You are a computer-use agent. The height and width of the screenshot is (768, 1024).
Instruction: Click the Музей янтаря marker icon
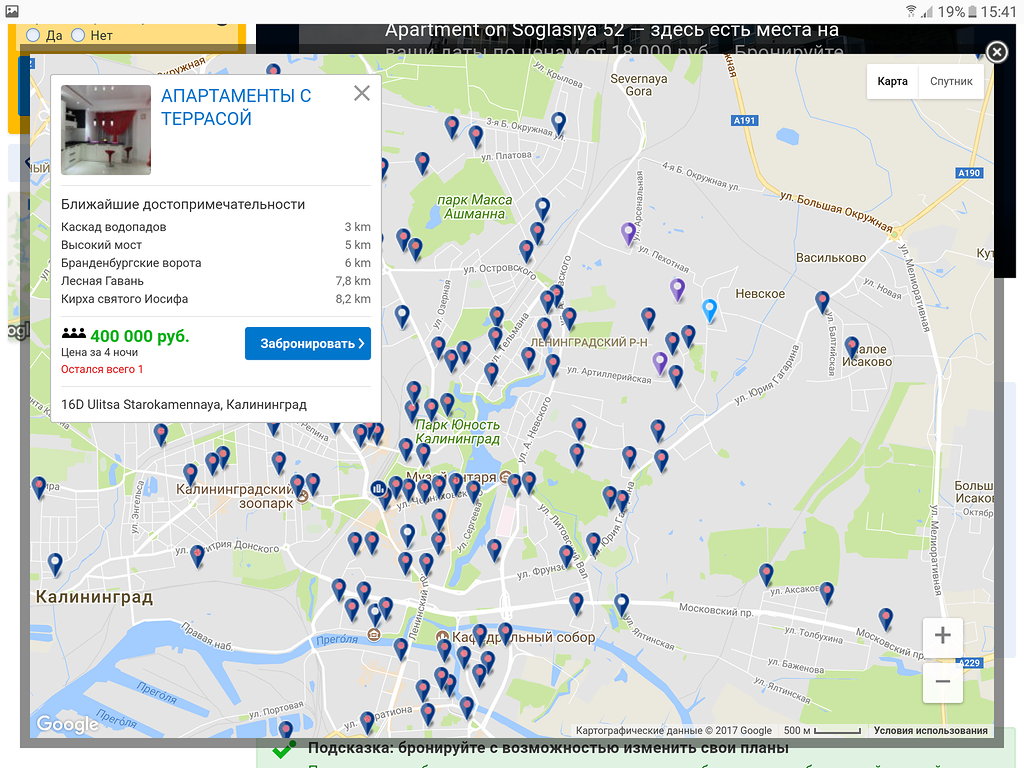pos(505,477)
